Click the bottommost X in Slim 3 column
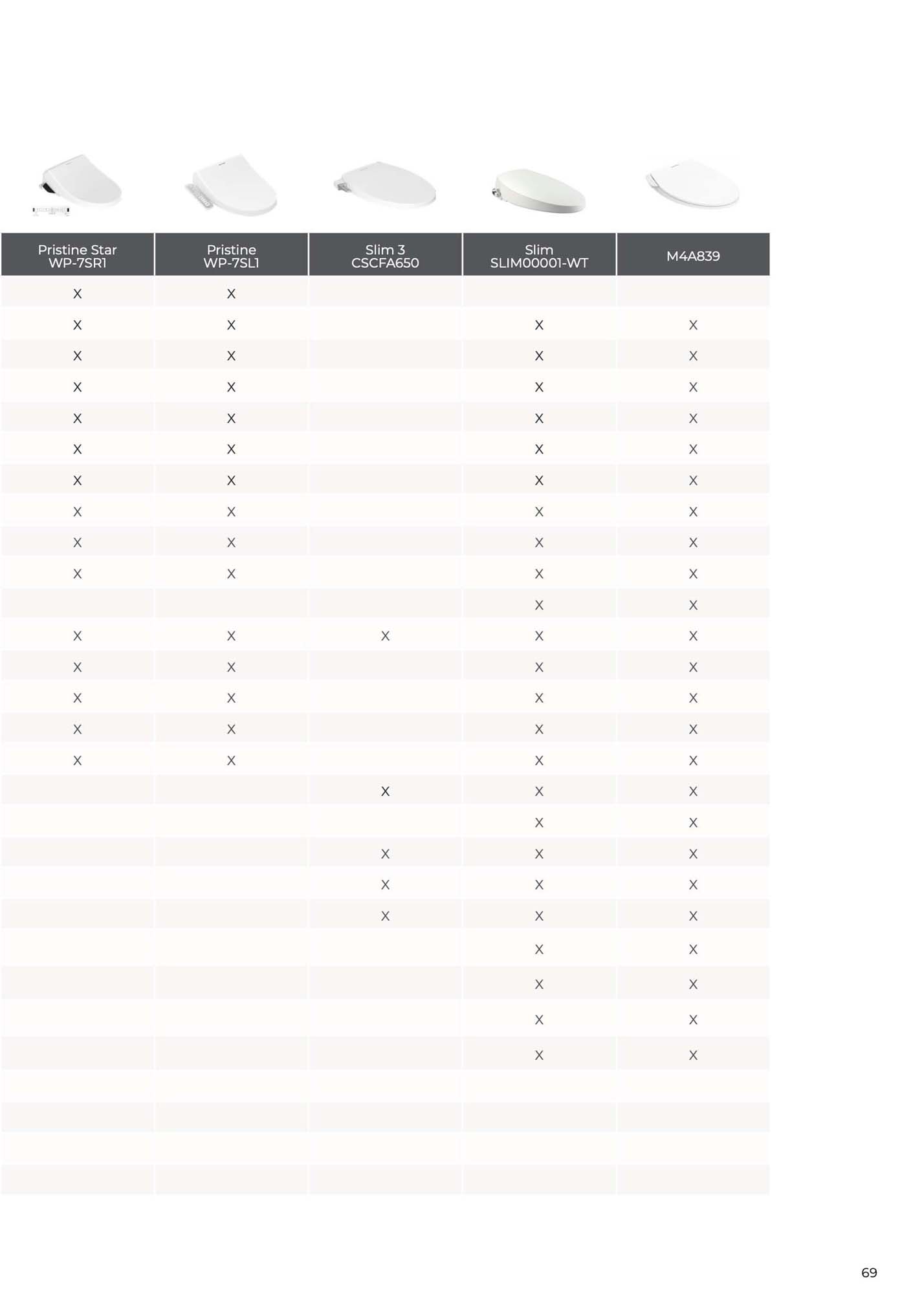924x1294 pixels. click(385, 916)
